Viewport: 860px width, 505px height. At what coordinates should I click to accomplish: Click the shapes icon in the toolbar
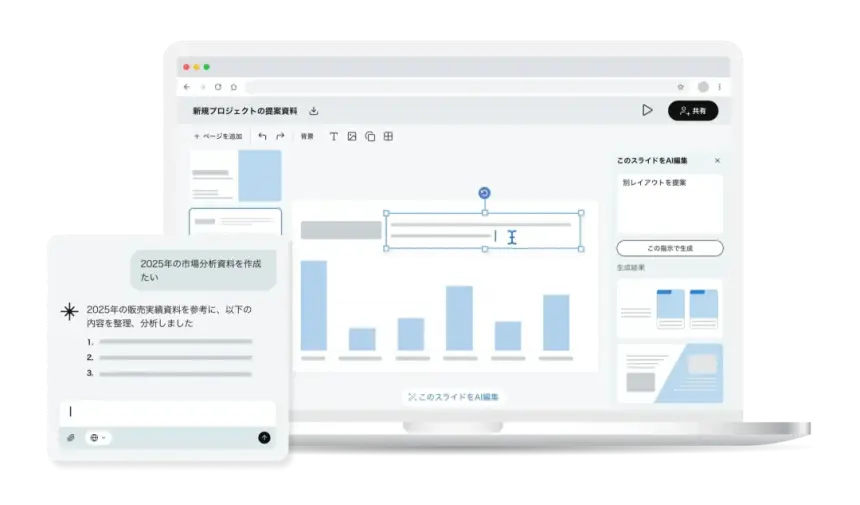pos(370,136)
